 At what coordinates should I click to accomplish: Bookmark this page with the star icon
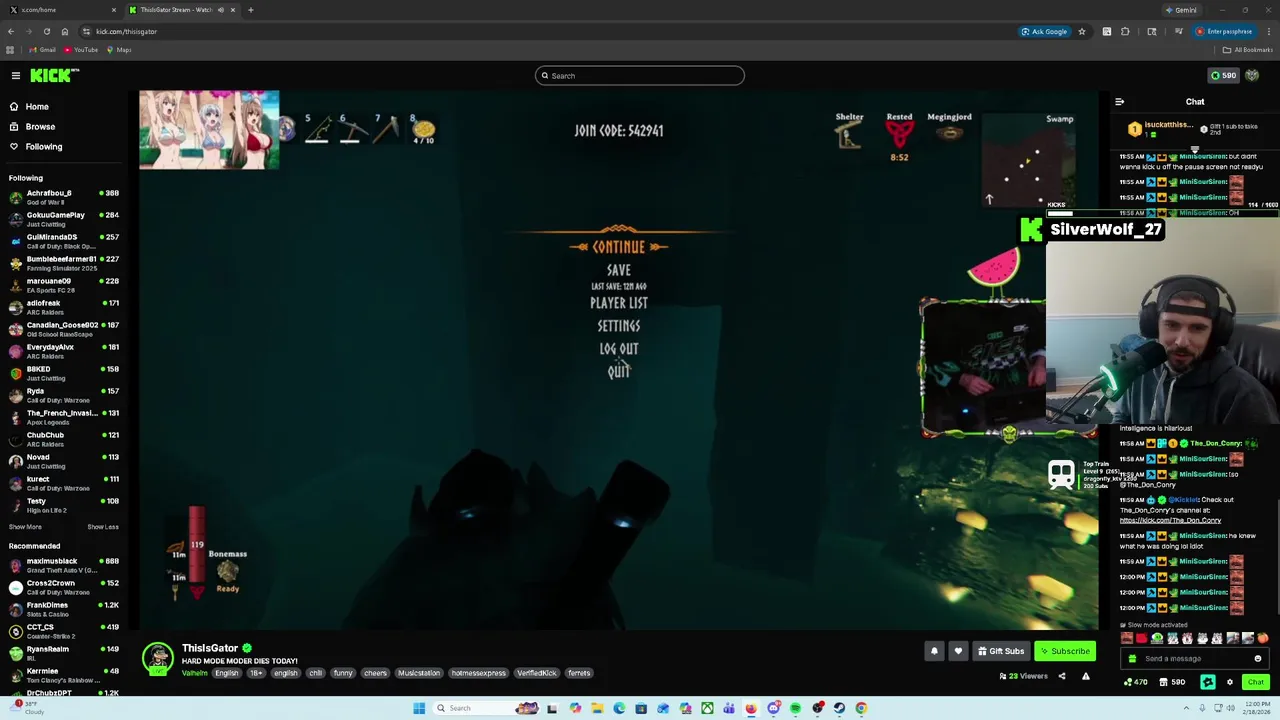1081,31
